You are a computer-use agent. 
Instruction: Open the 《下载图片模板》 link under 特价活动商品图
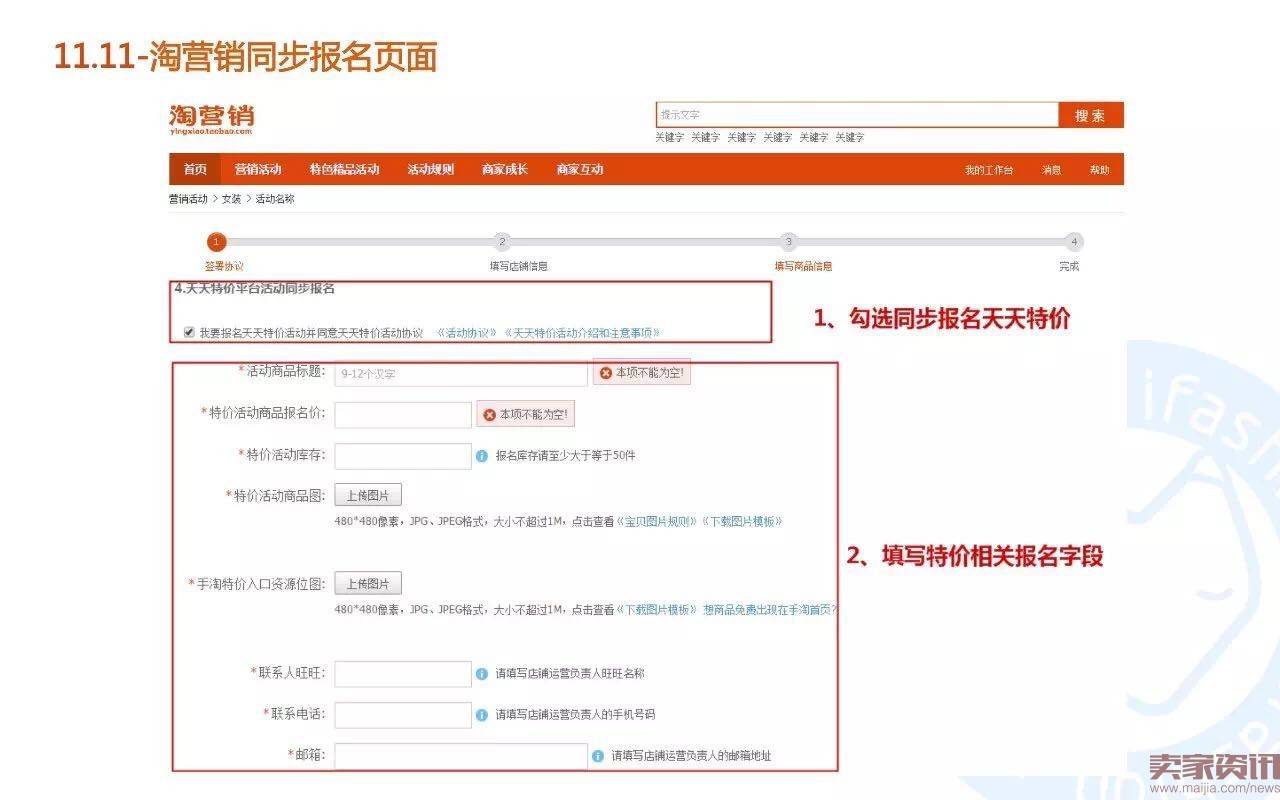(x=742, y=522)
